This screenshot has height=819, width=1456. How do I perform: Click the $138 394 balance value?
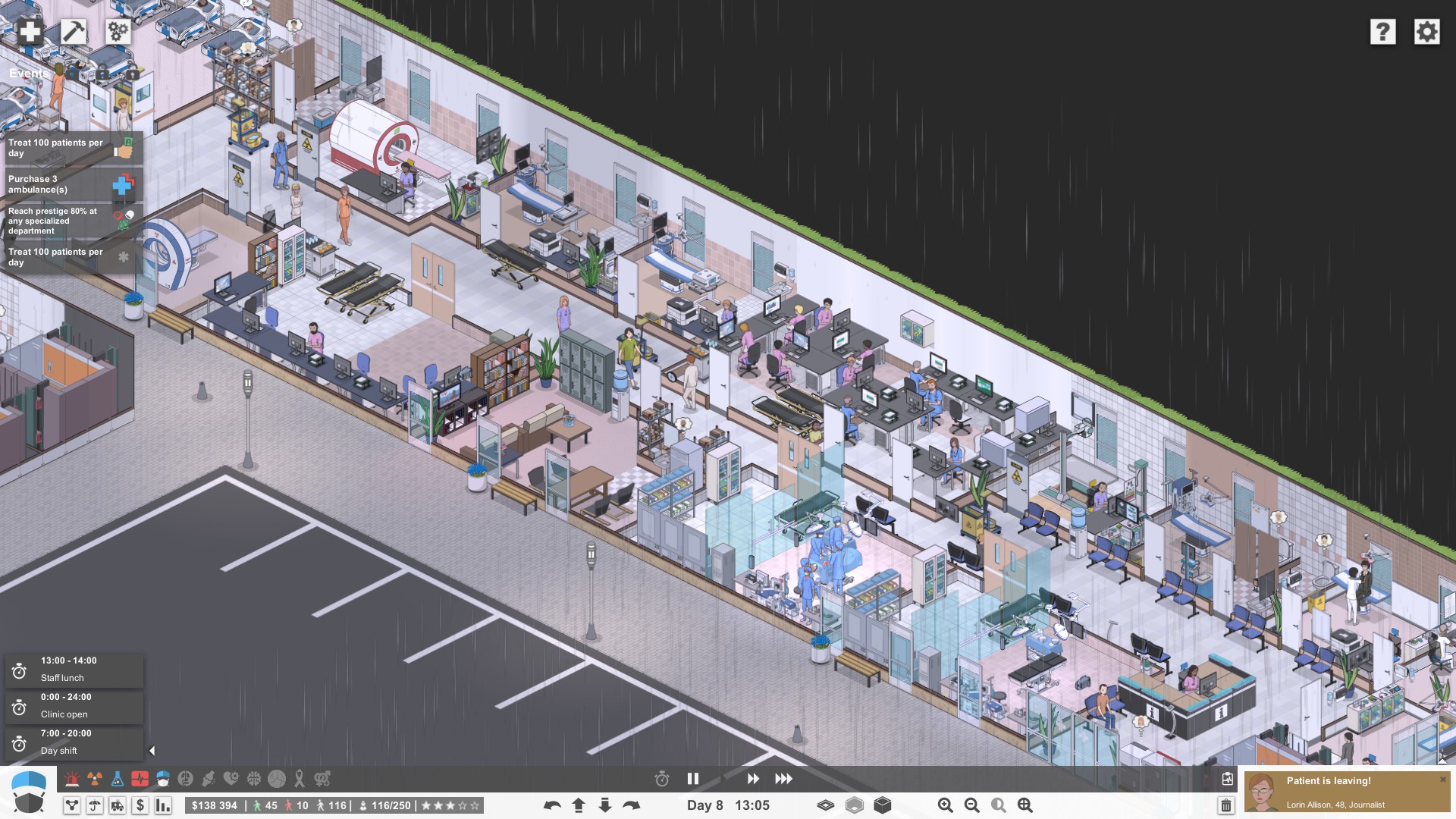click(215, 805)
